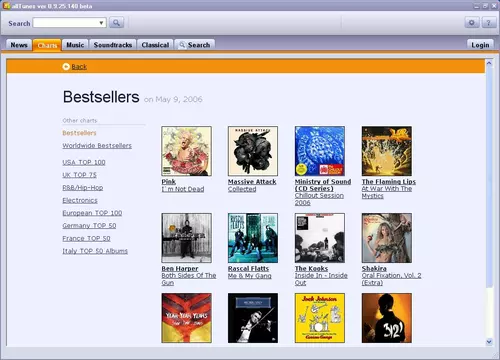Click the orange Back arrow icon
The height and width of the screenshot is (360, 500).
tap(66, 67)
